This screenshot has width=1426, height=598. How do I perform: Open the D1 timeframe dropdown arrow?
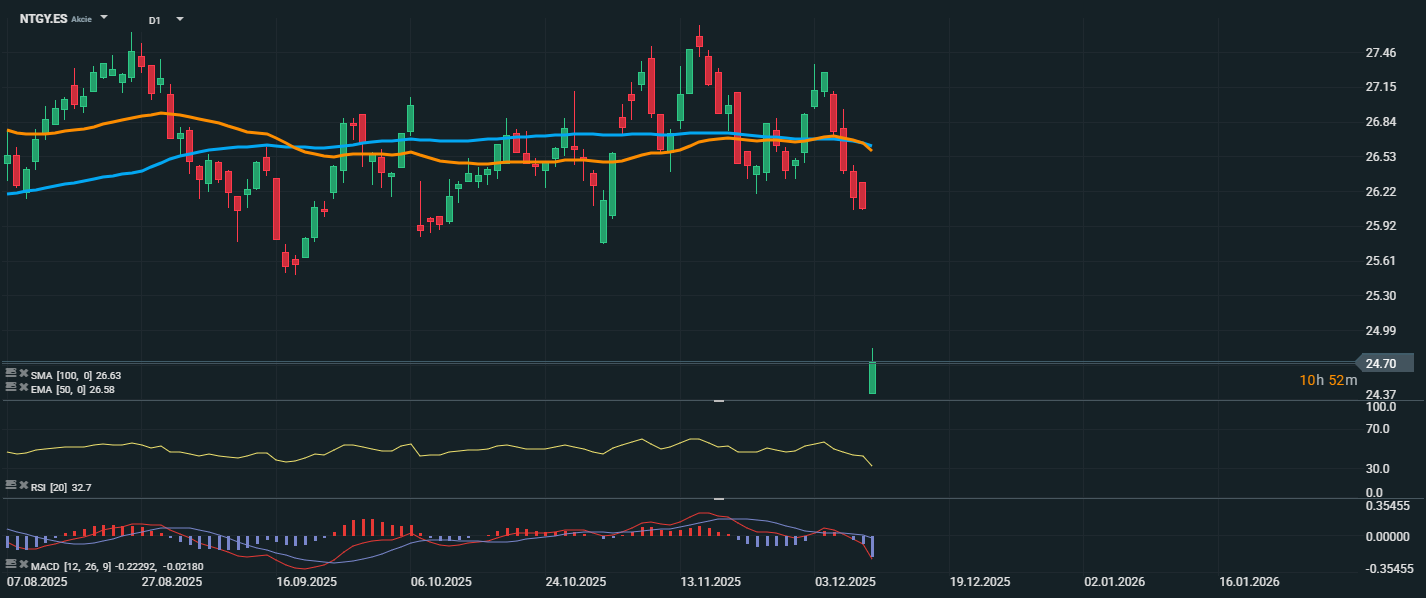coord(179,20)
